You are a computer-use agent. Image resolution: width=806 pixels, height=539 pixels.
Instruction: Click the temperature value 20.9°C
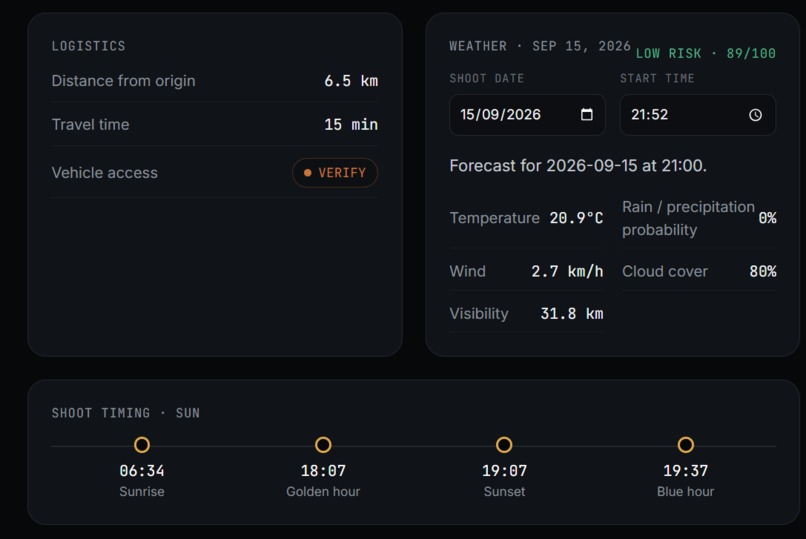[576, 218]
